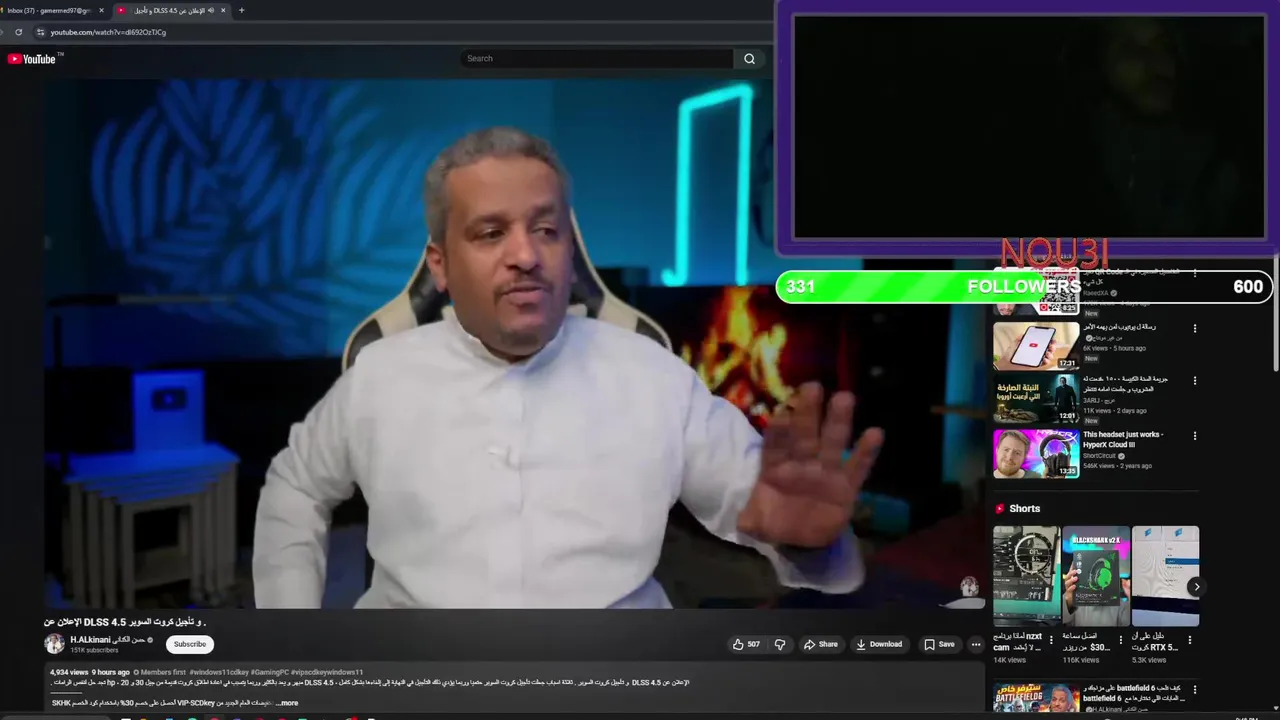Open options menu for 17:31 video

(1194, 328)
